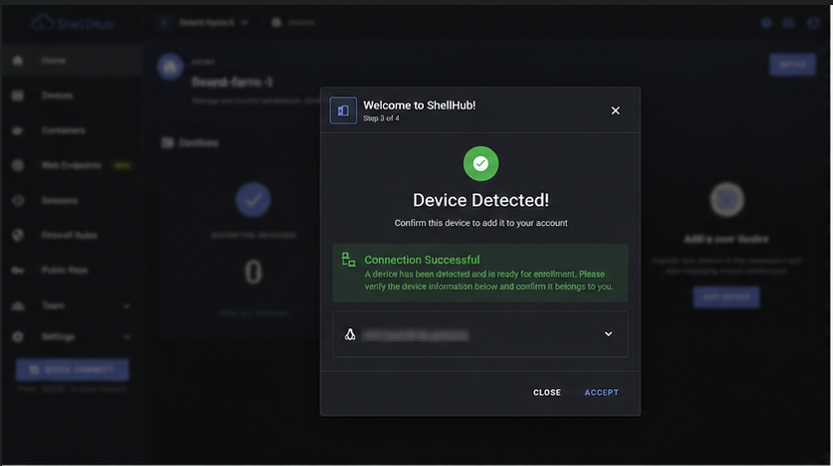Click the Quick Connect button in sidebar

[x=72, y=370]
